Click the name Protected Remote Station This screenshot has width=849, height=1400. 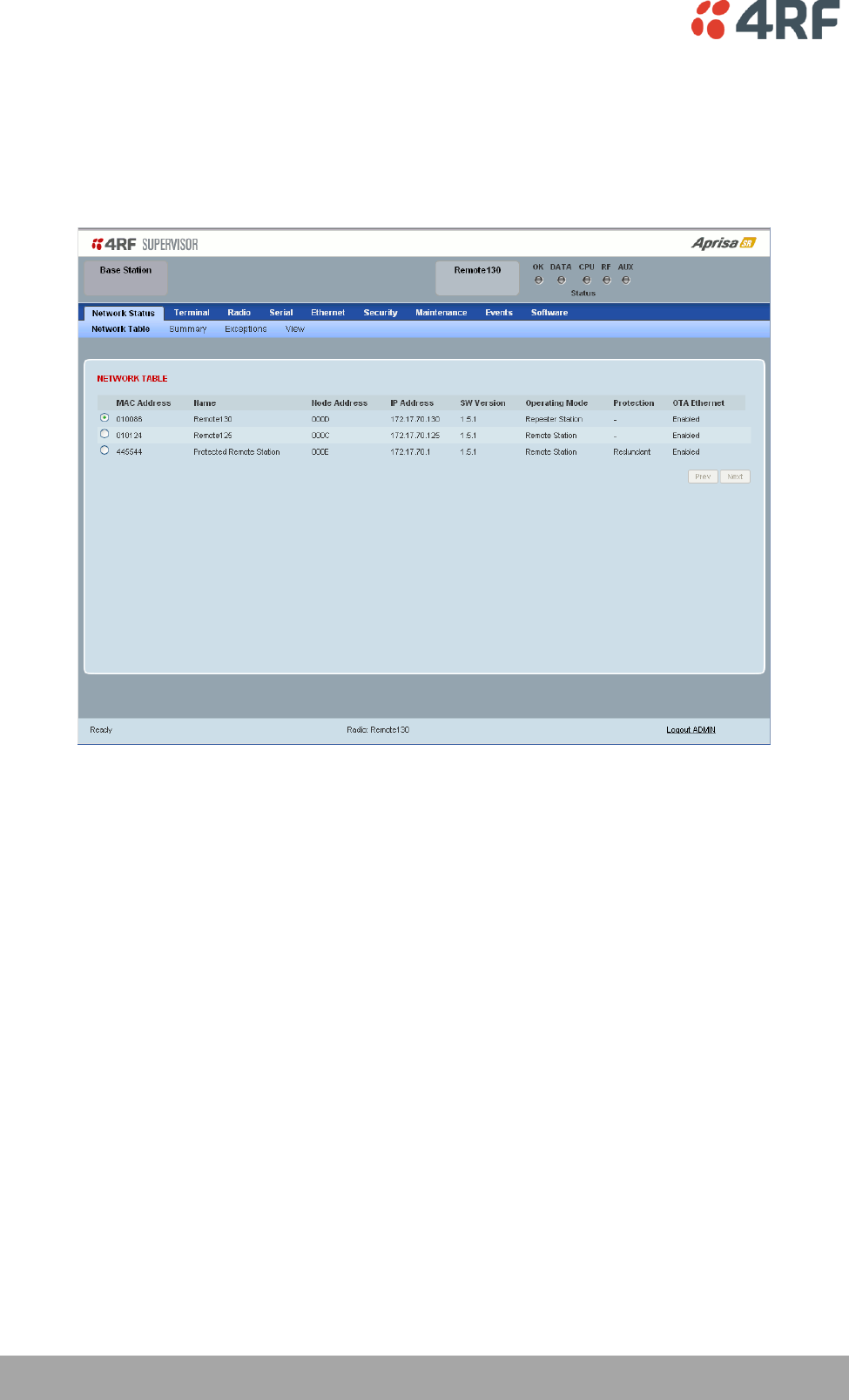pyautogui.click(x=237, y=452)
